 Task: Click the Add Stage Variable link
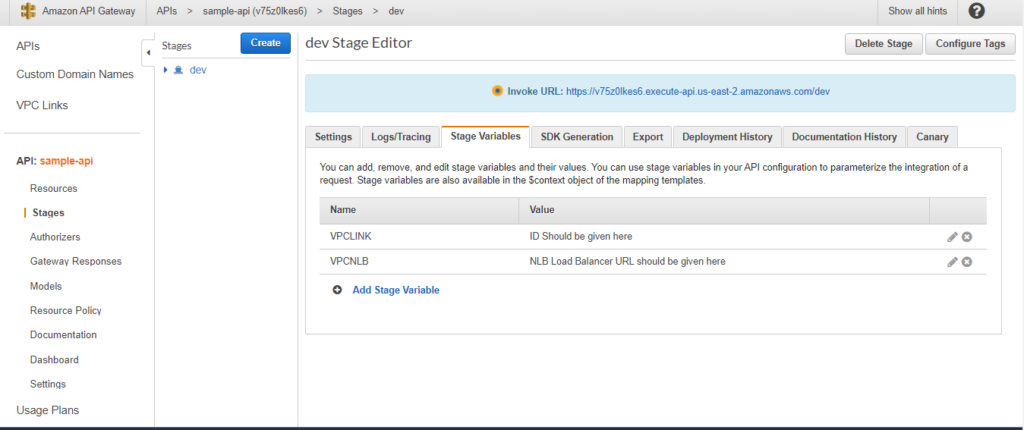[395, 290]
